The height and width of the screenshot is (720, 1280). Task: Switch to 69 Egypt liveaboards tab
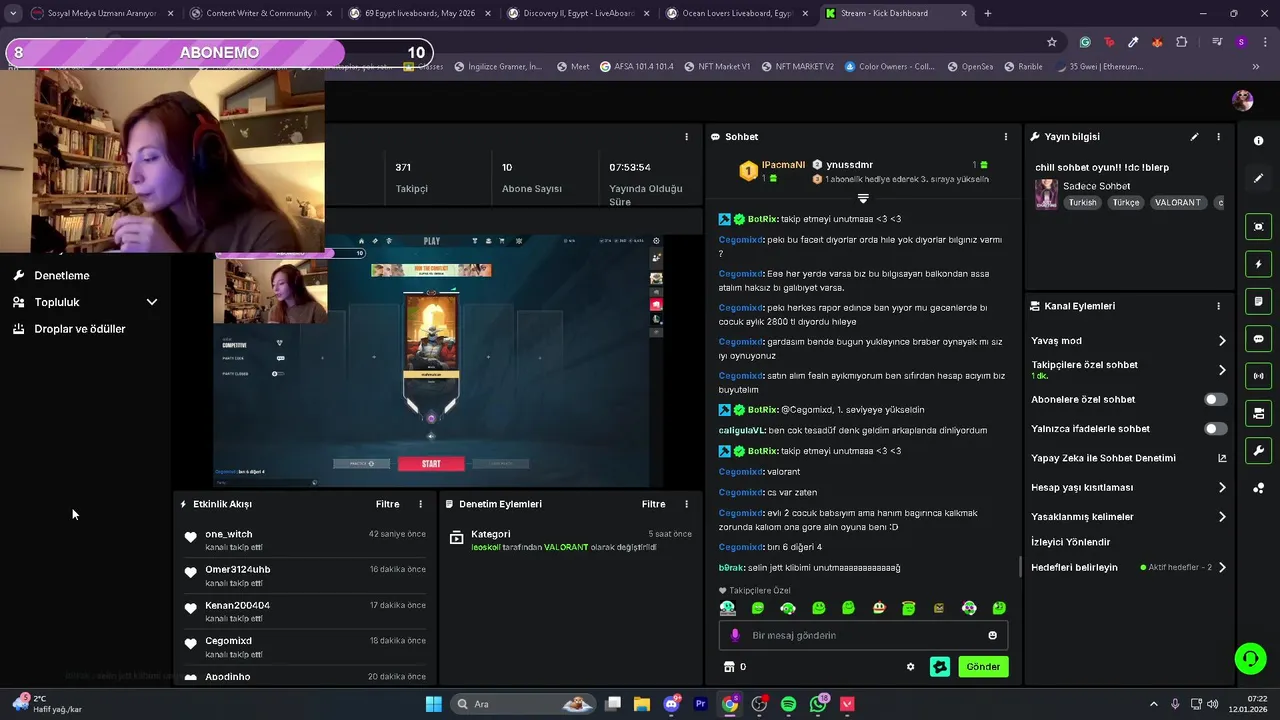coord(418,14)
